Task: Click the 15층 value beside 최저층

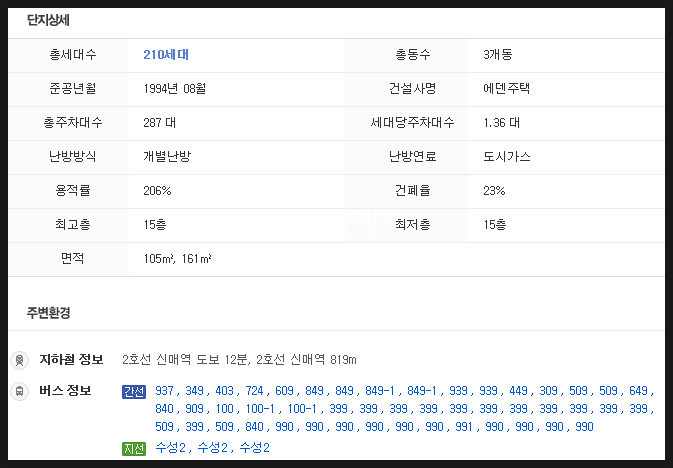Action: (x=495, y=225)
